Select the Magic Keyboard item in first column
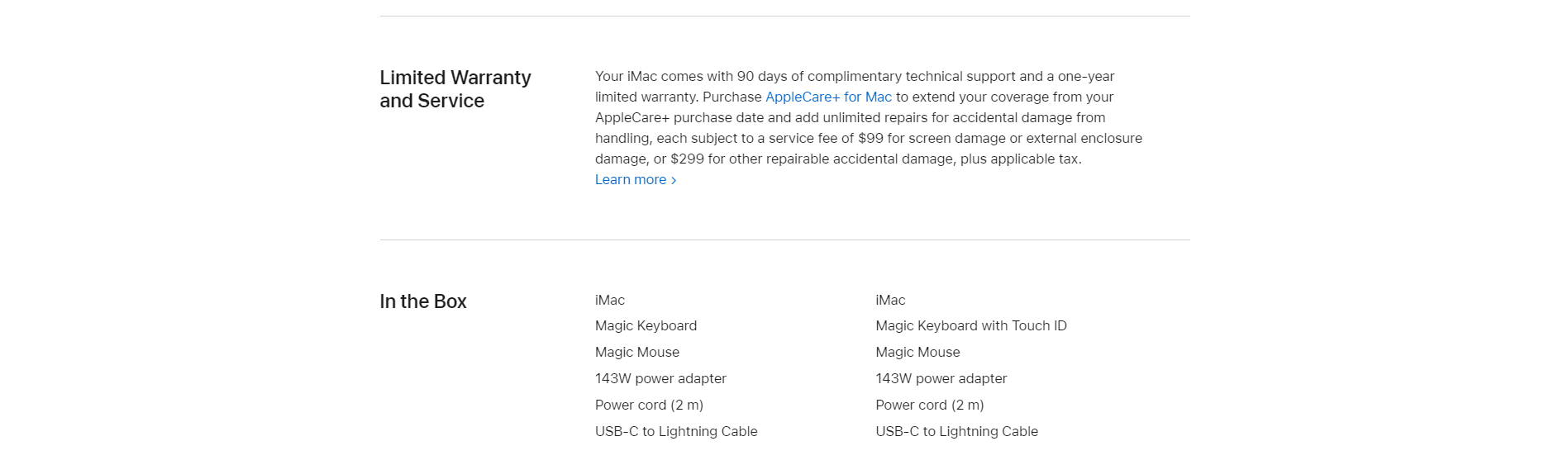 click(x=646, y=325)
